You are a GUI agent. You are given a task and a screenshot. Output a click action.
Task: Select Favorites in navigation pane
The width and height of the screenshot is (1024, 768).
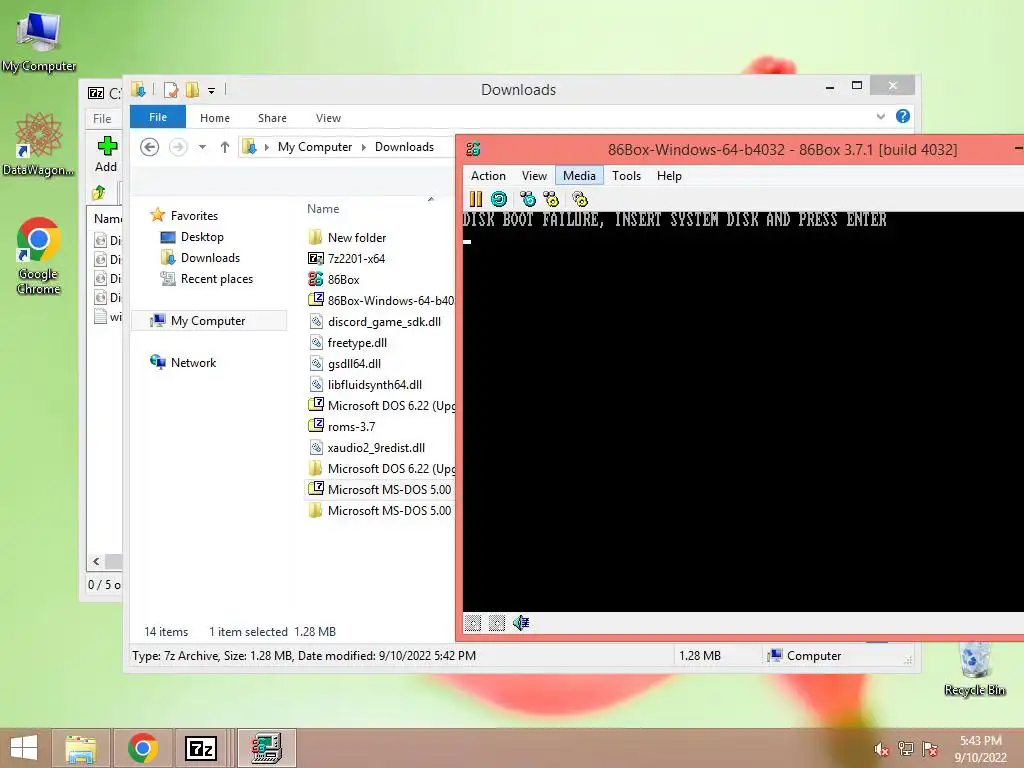click(194, 216)
